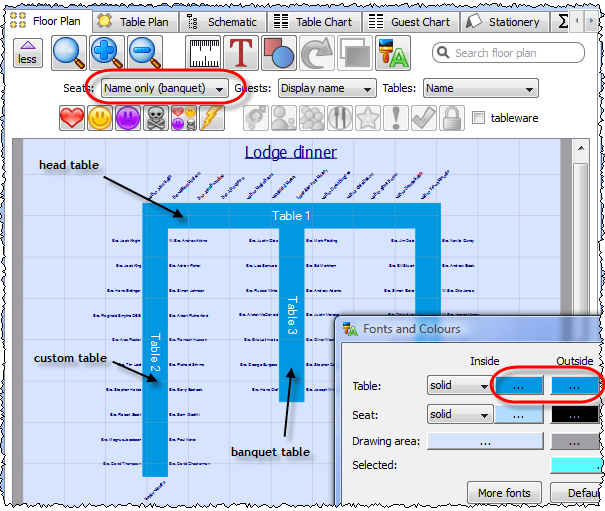The width and height of the screenshot is (605, 511).
Task: Click the single person silhouette icon
Action: pos(284,118)
